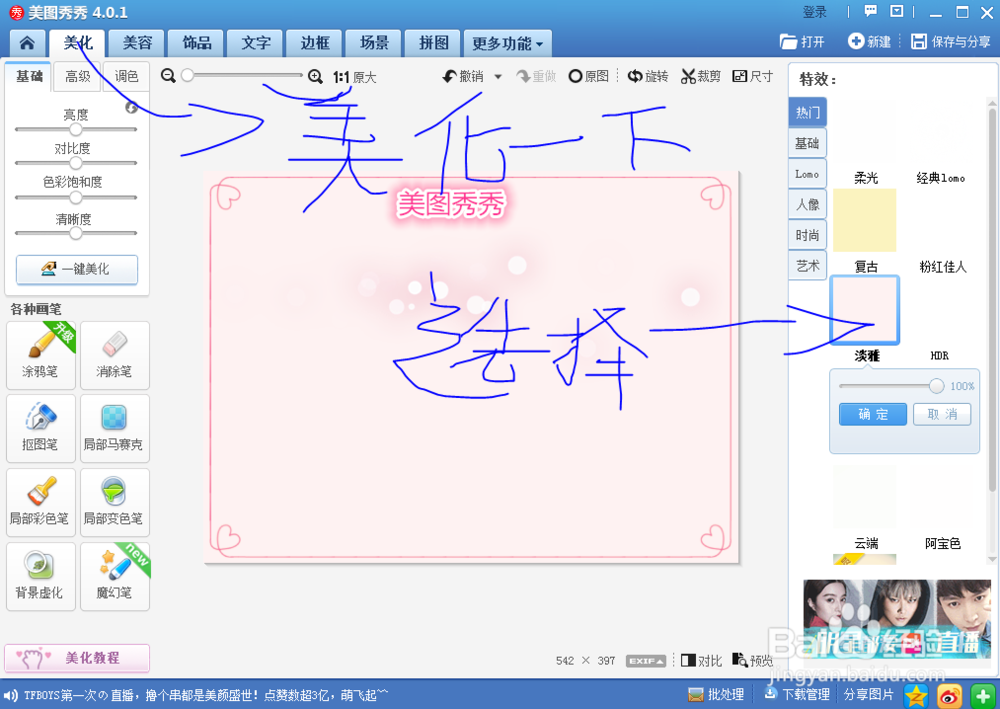Click the 亮度 brightness slider handle
Image resolution: width=1000 pixels, height=709 pixels.
click(x=76, y=129)
